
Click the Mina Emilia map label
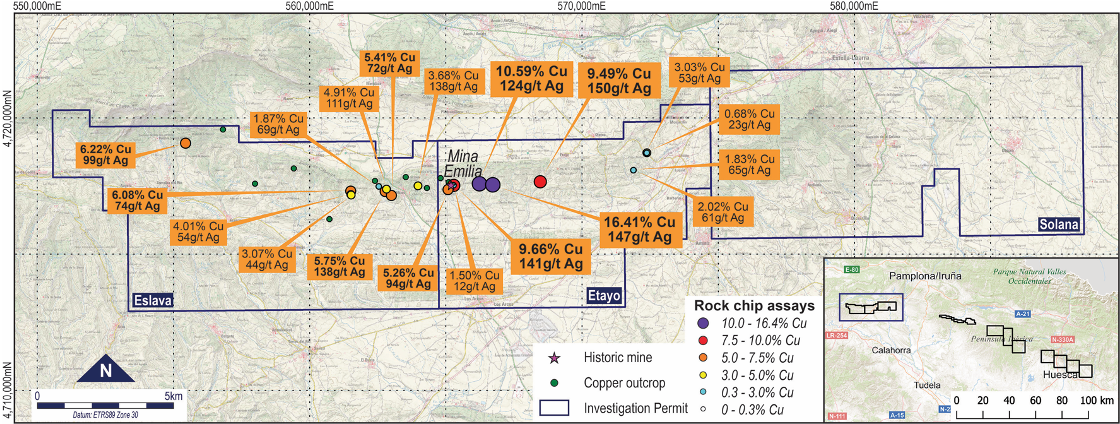(x=462, y=163)
